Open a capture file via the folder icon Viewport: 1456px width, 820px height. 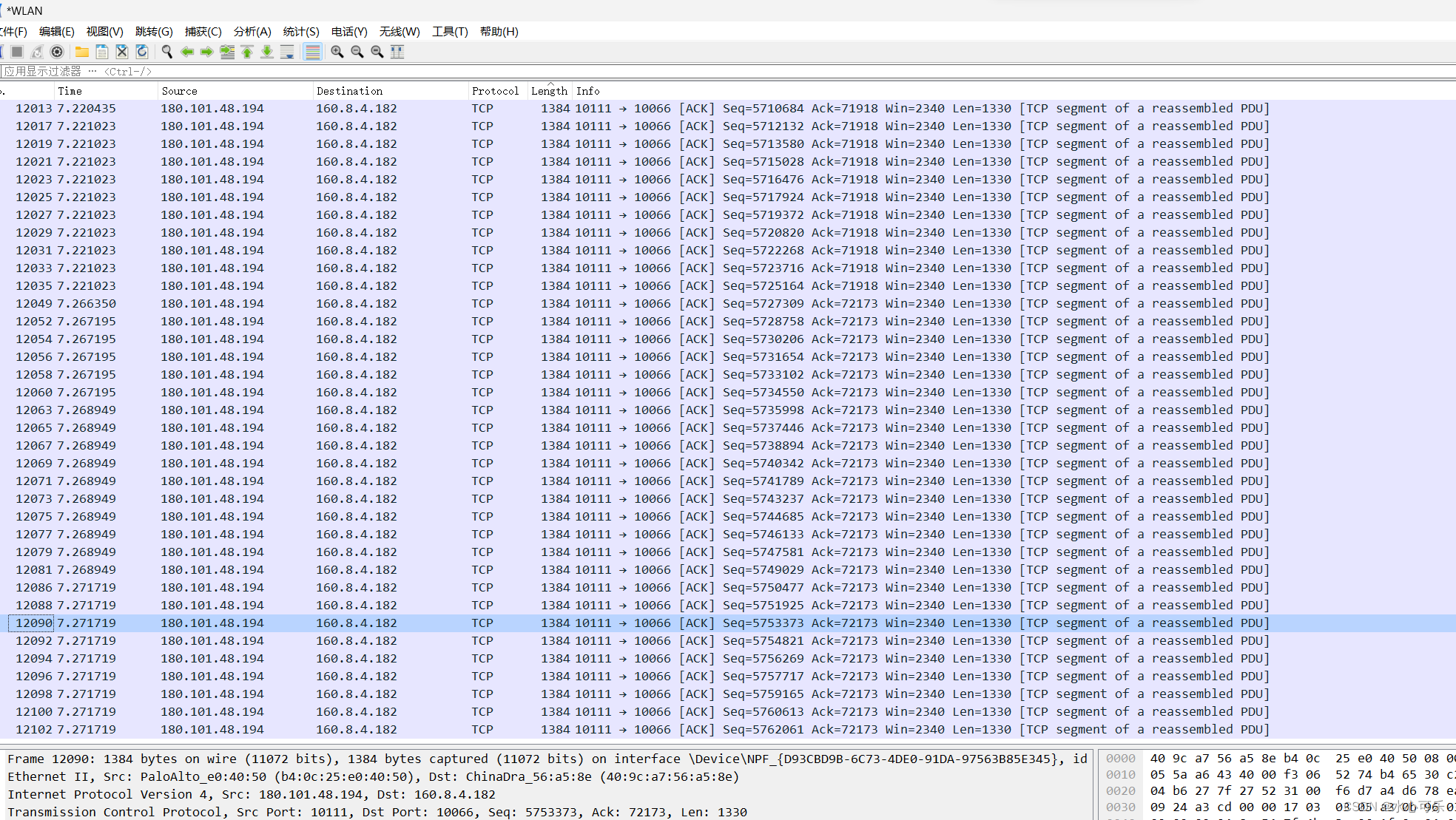pyautogui.click(x=81, y=52)
